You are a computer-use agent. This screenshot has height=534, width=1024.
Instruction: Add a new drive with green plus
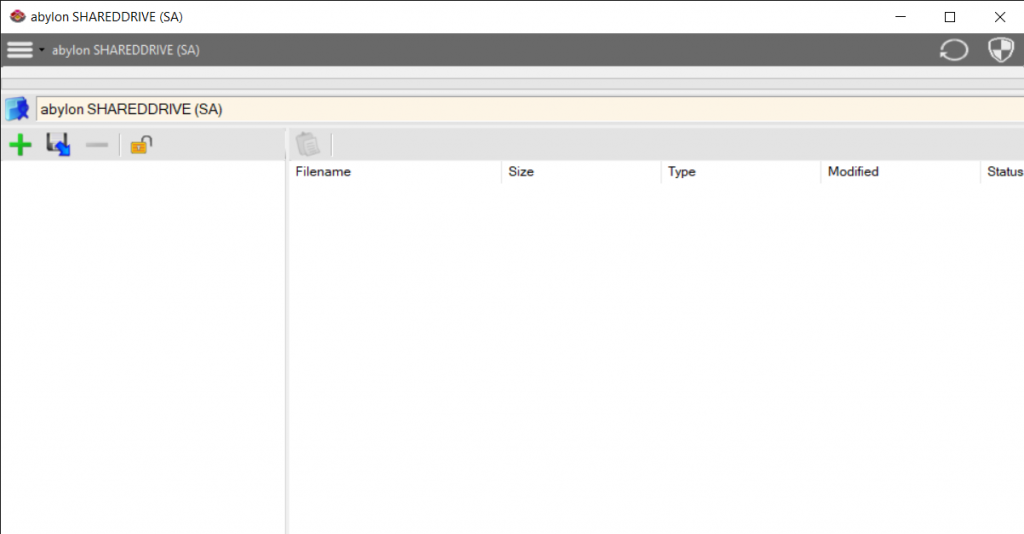coord(20,144)
